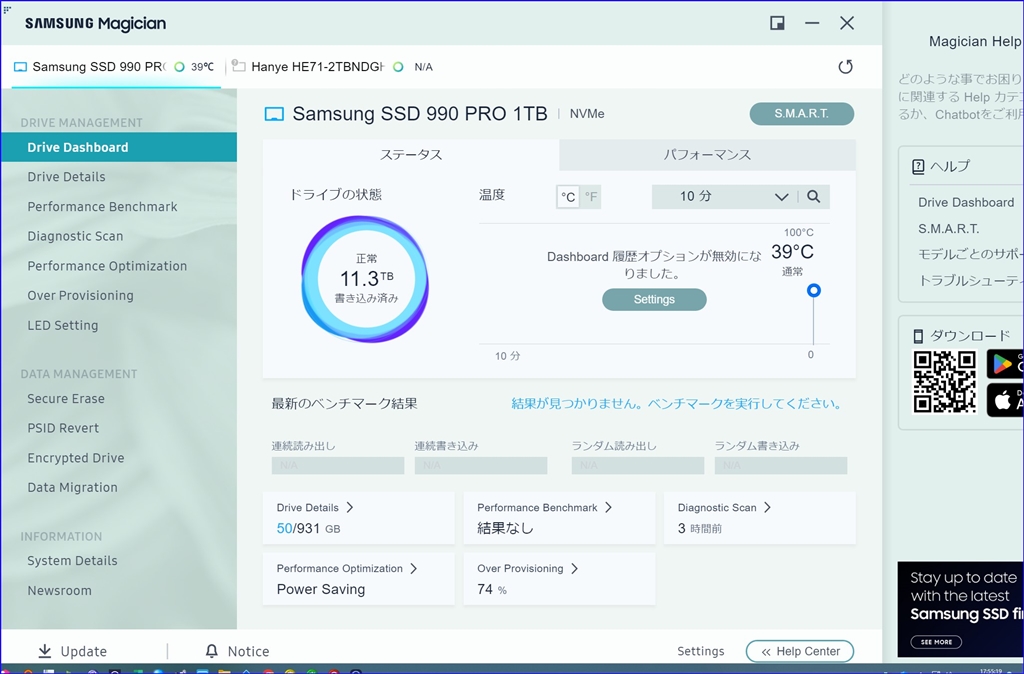
Task: Click the Hanye drive icon in drive bar
Action: coord(239,67)
